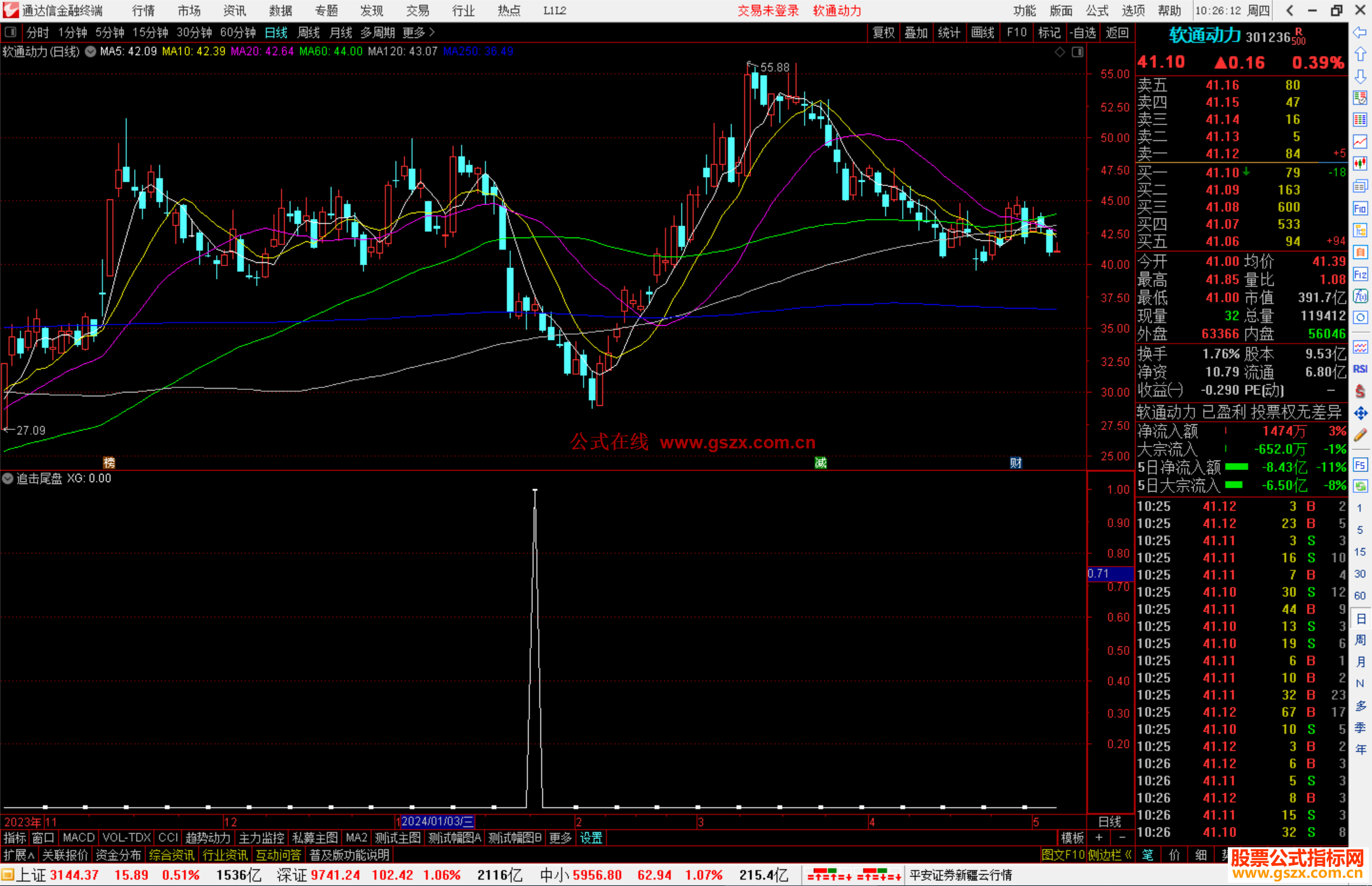The height and width of the screenshot is (886, 1372).
Task: Switch to the MACD indicator tab
Action: 78,838
